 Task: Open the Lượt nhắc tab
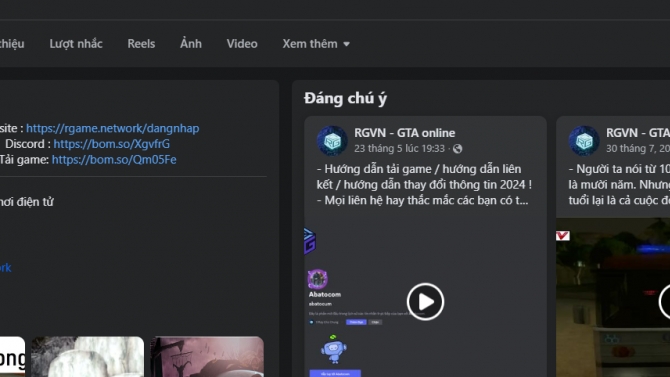[x=76, y=44]
